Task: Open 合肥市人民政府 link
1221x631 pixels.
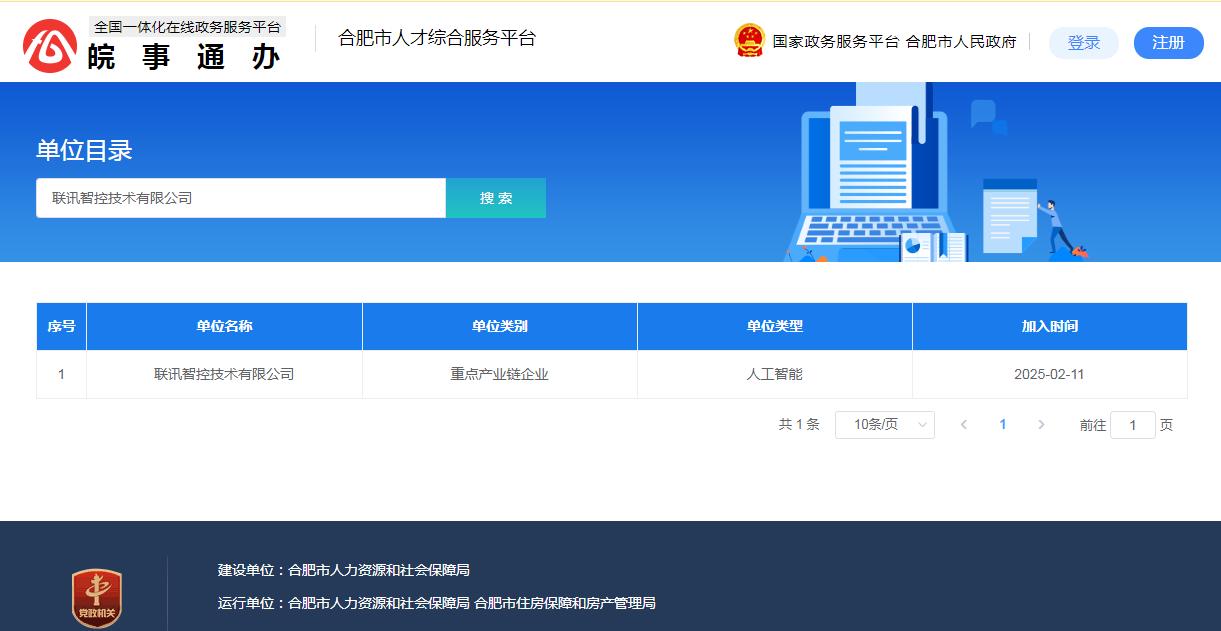Action: [x=960, y=42]
